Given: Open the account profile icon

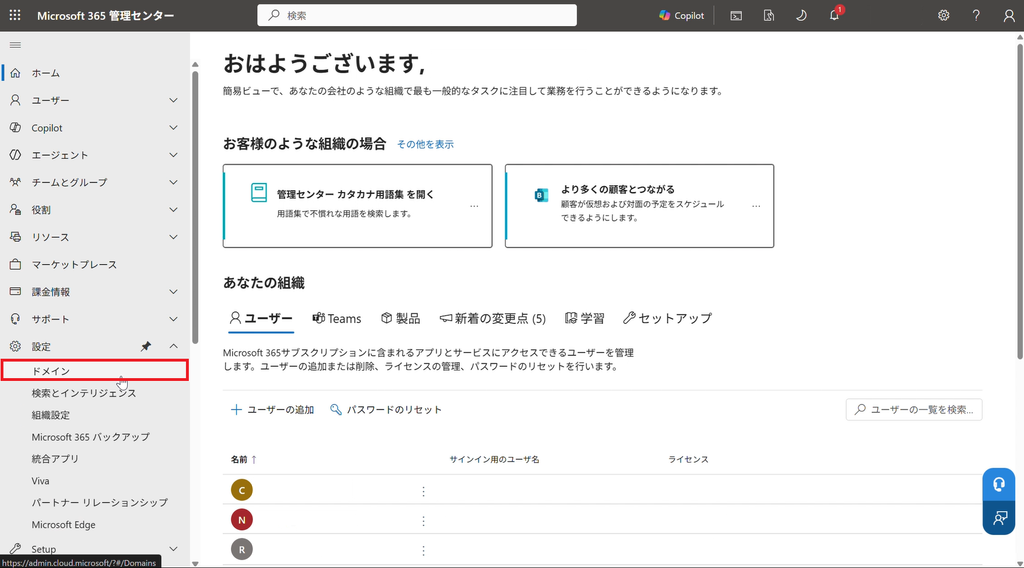Looking at the screenshot, I should [x=1009, y=16].
